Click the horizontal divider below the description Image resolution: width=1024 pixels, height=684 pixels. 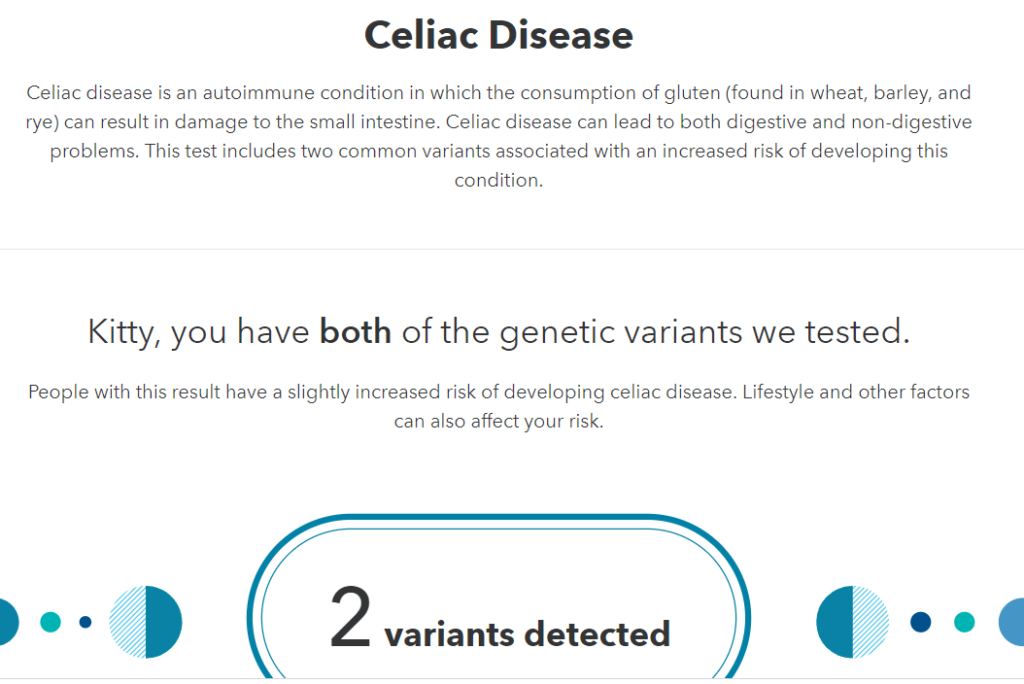click(x=512, y=249)
